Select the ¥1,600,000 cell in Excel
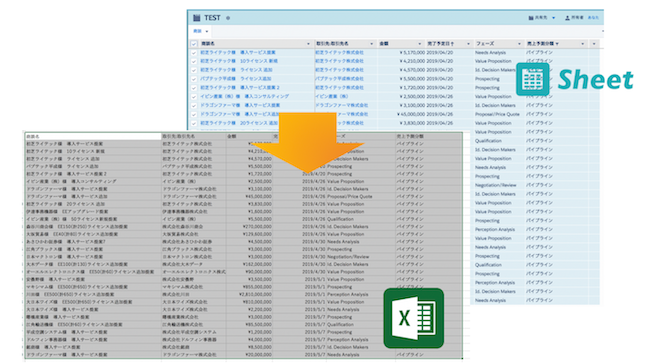This screenshot has height=364, width=652. [249, 211]
